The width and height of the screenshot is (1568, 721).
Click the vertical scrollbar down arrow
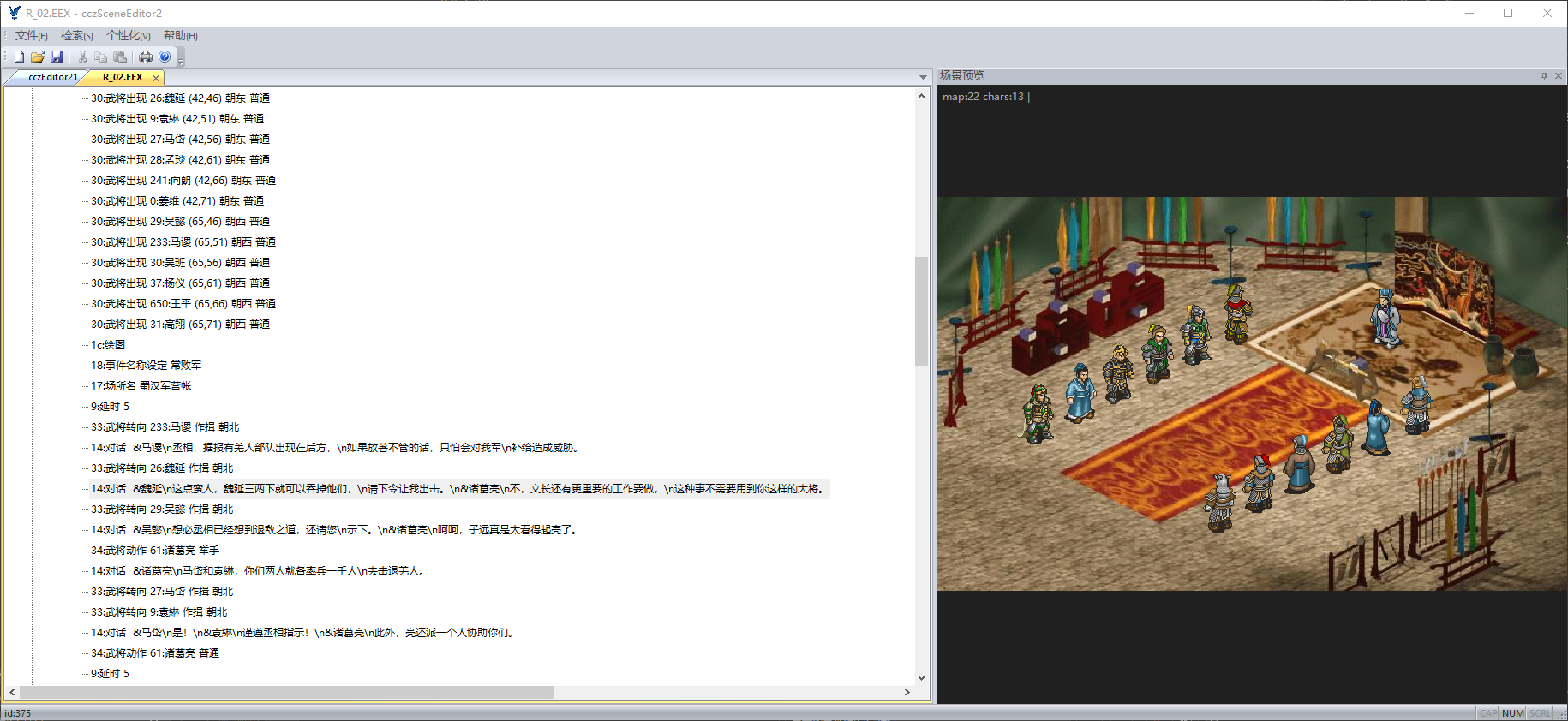pos(921,677)
